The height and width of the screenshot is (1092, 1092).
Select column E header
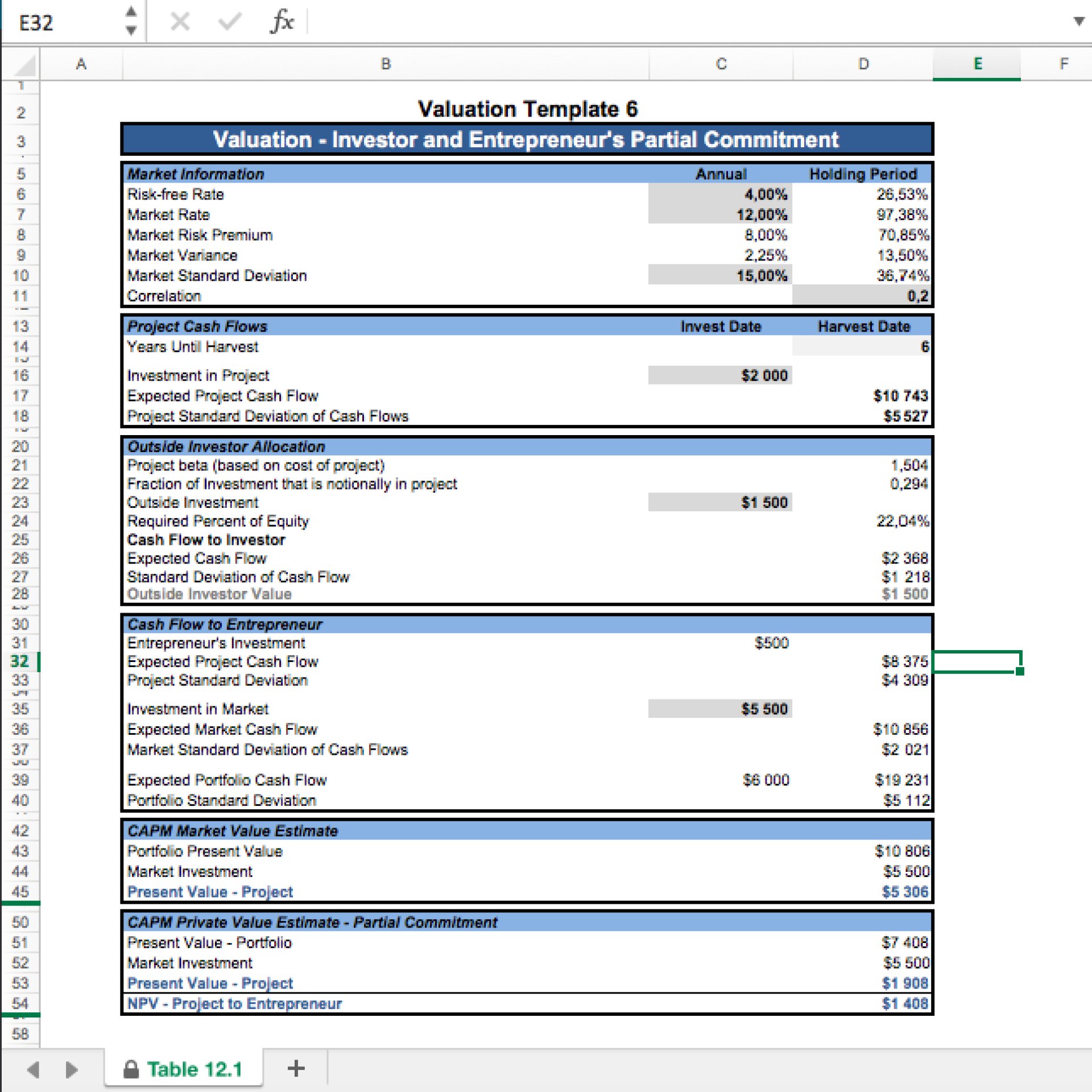[977, 64]
